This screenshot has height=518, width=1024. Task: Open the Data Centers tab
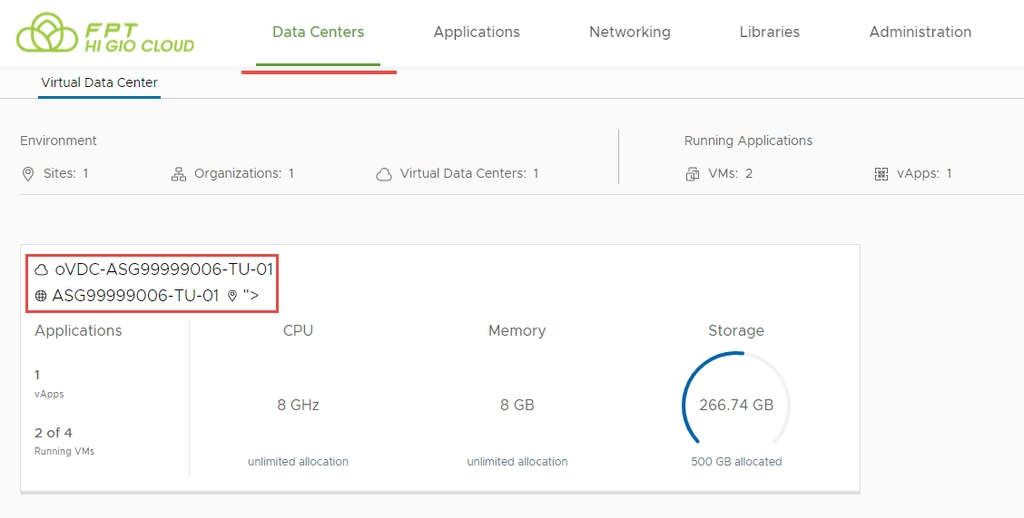318,32
